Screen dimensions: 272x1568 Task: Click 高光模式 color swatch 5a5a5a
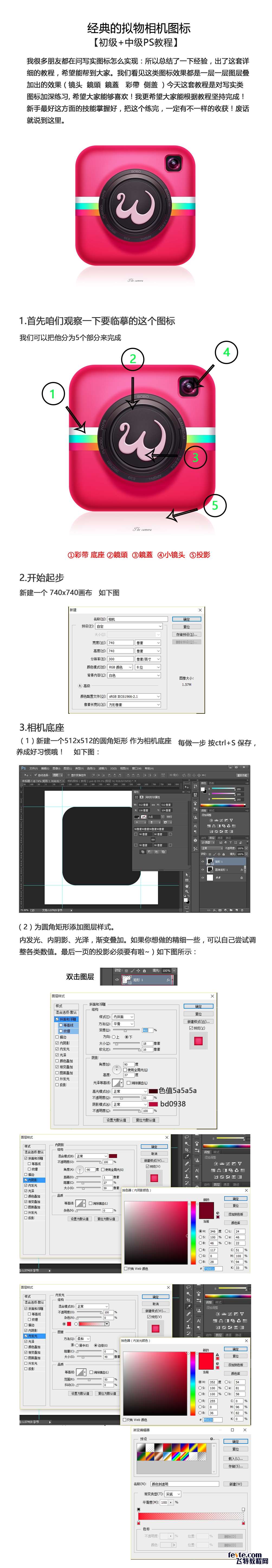tap(153, 1091)
